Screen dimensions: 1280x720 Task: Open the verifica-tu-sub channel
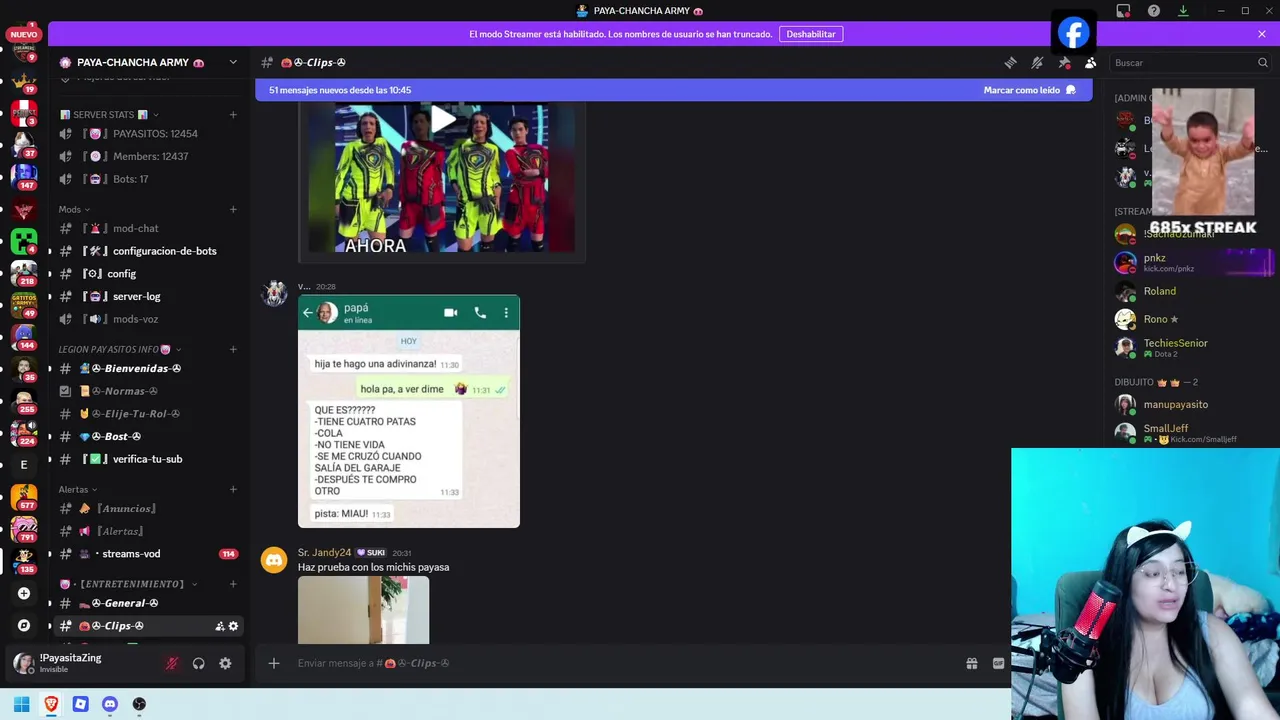(x=148, y=459)
